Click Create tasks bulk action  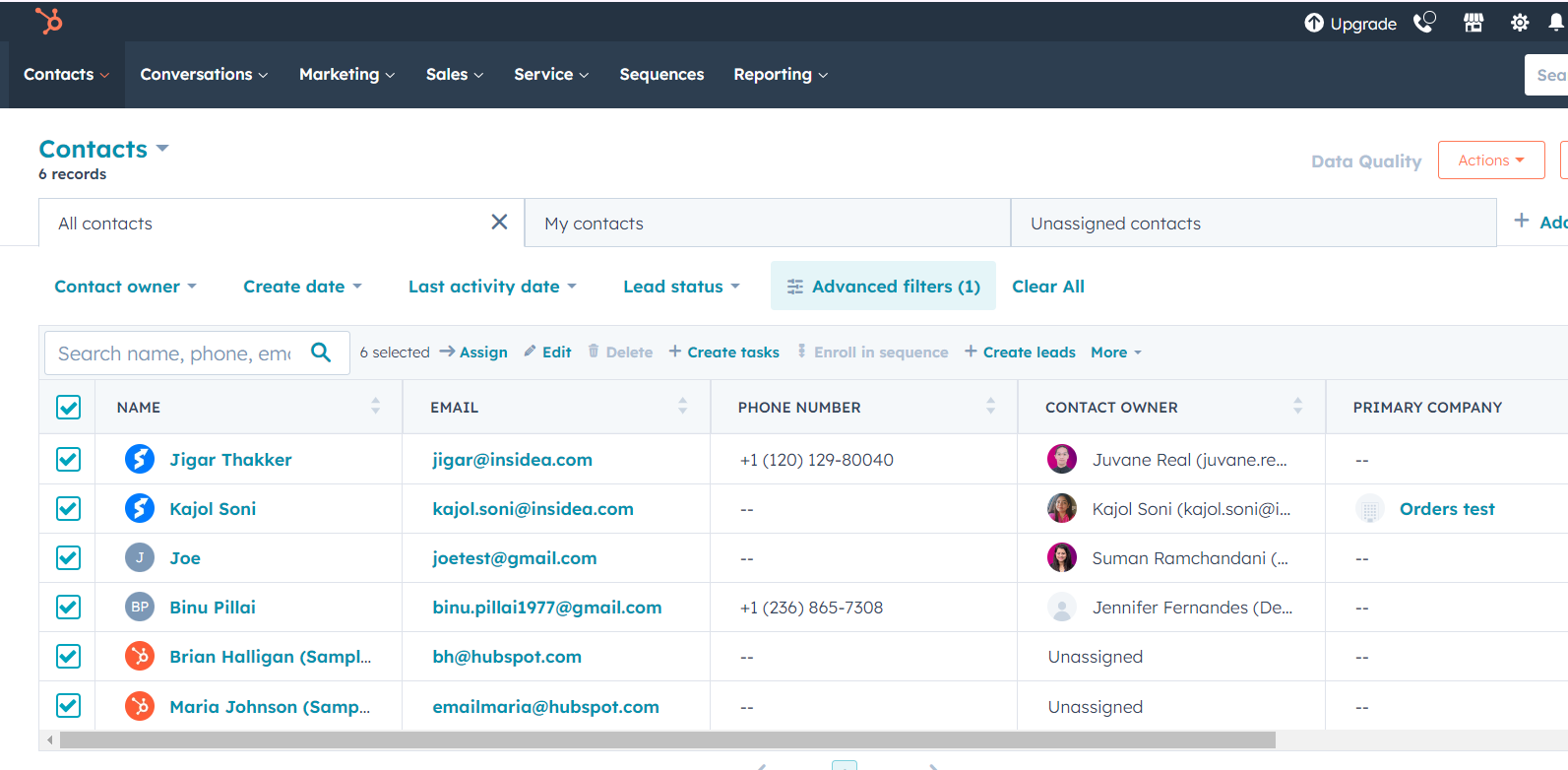pyautogui.click(x=723, y=353)
